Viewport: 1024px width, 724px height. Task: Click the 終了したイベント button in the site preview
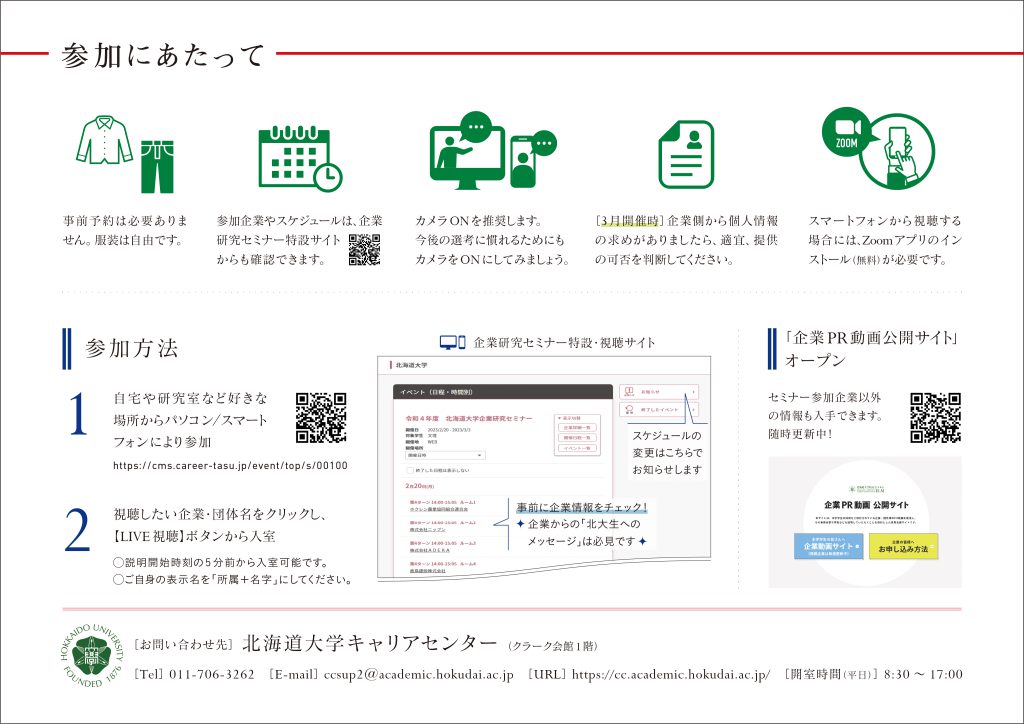coord(659,409)
